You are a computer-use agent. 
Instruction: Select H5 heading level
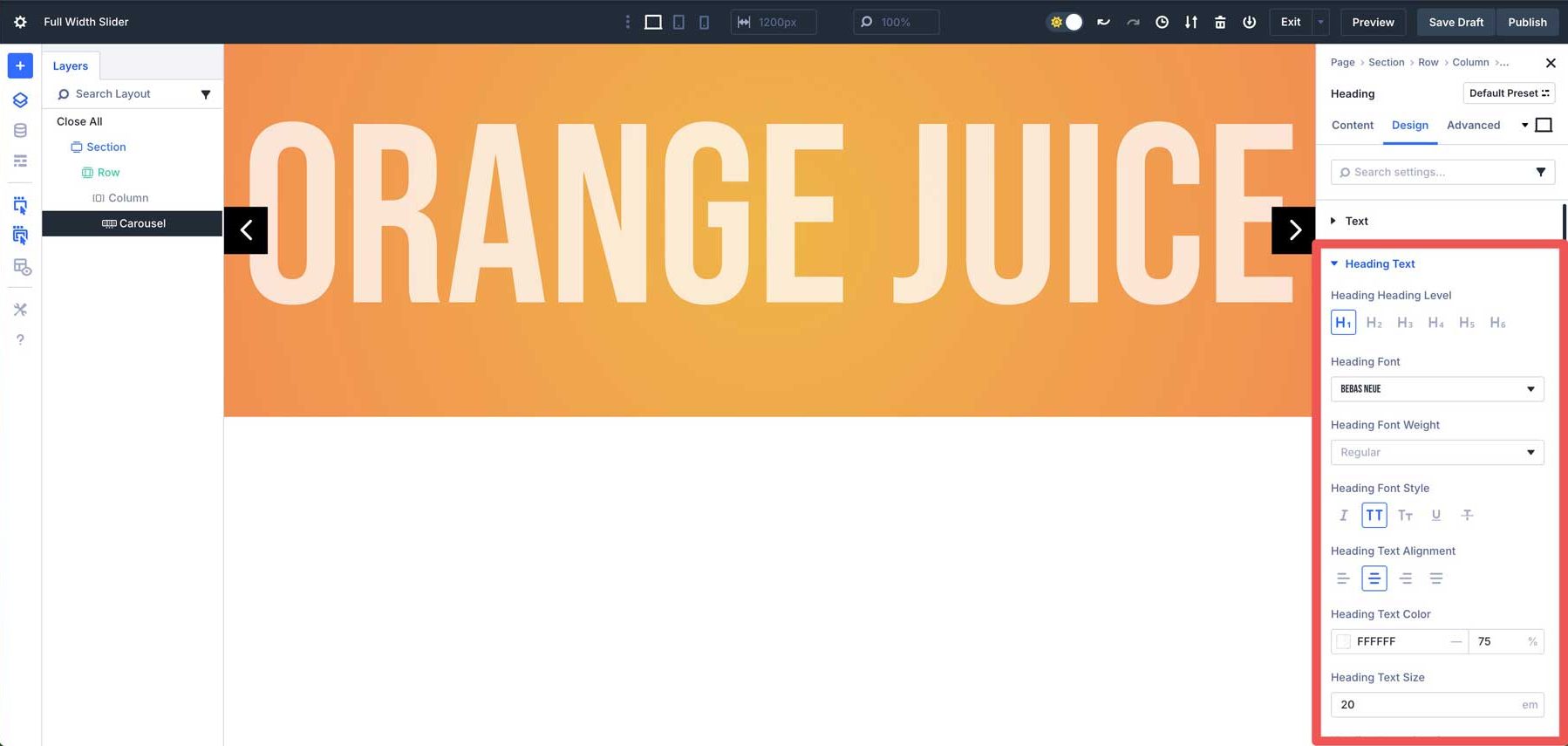coord(1467,323)
